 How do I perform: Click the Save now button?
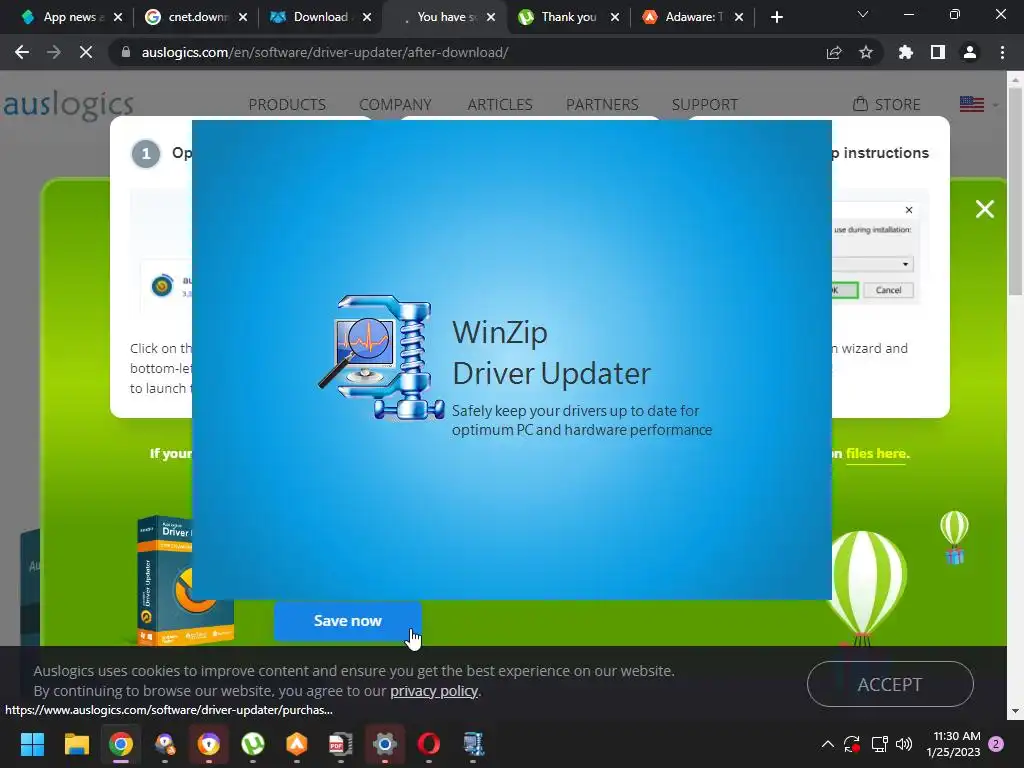(347, 620)
